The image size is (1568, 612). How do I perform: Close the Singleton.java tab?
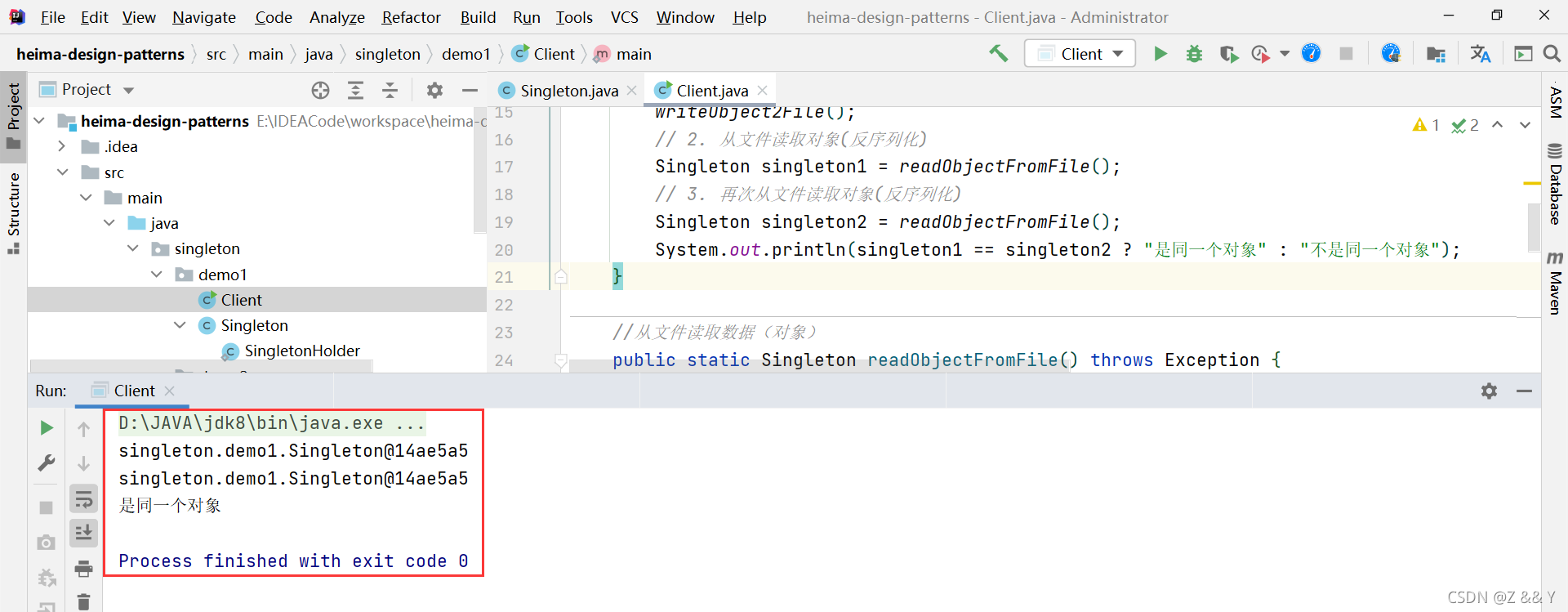(x=631, y=91)
